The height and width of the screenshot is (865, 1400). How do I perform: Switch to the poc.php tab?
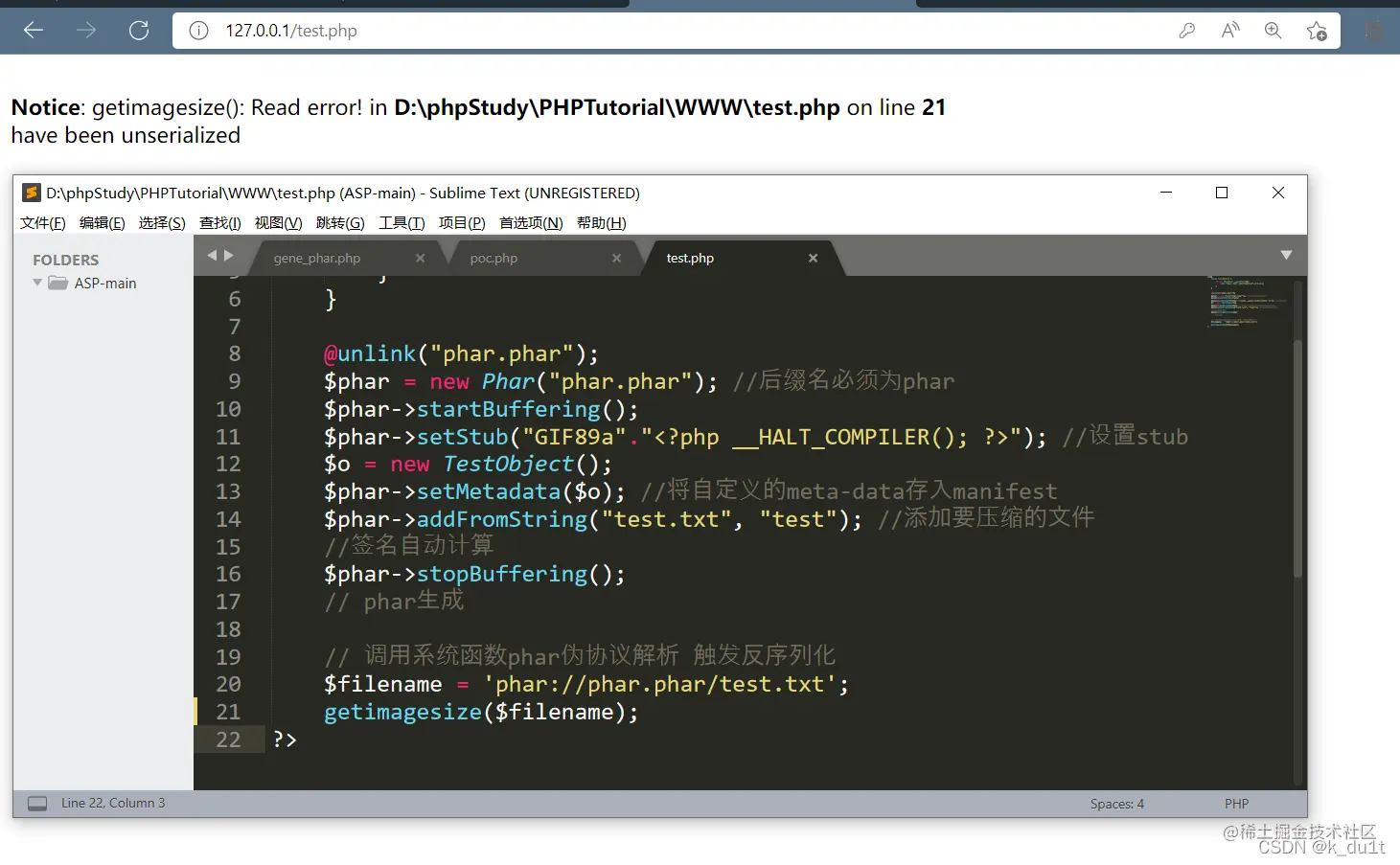click(x=493, y=259)
